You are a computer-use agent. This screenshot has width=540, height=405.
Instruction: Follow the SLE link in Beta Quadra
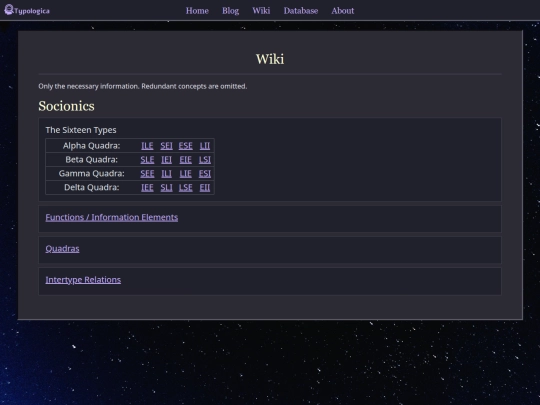pos(147,160)
